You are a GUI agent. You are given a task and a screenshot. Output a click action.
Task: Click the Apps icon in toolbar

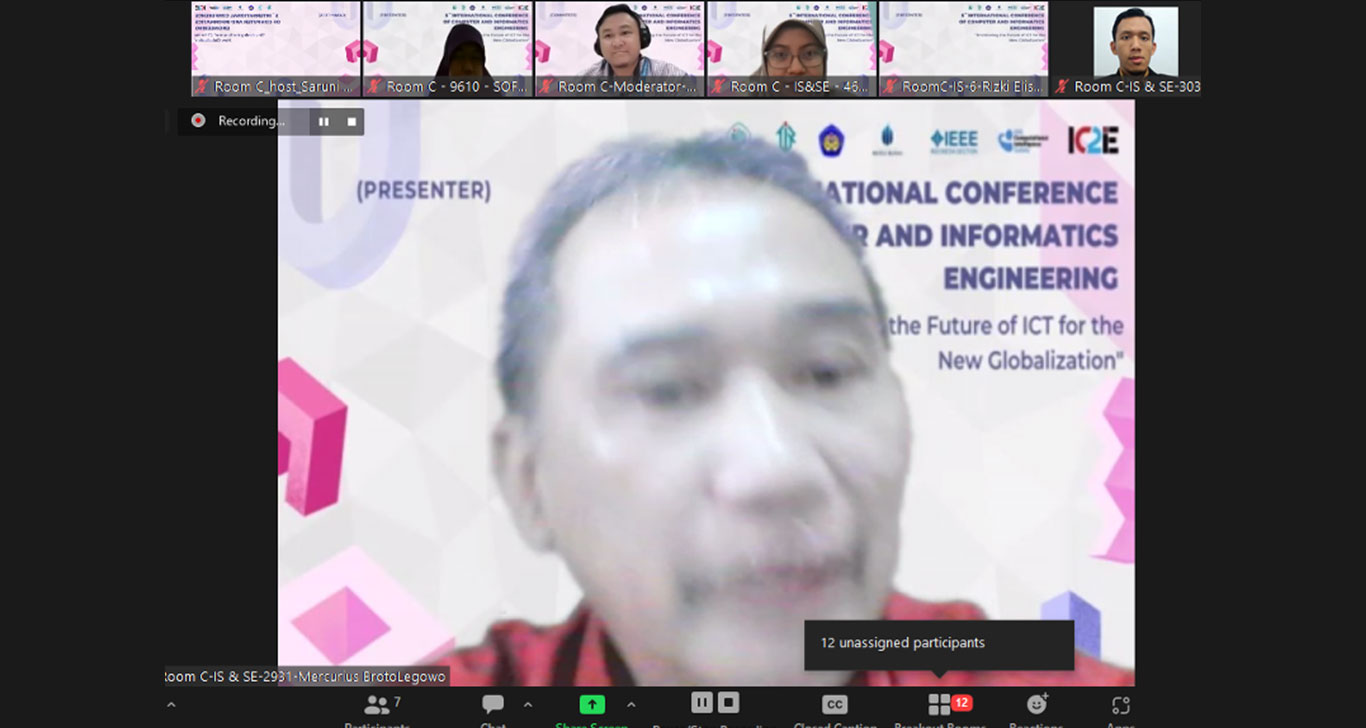1121,707
